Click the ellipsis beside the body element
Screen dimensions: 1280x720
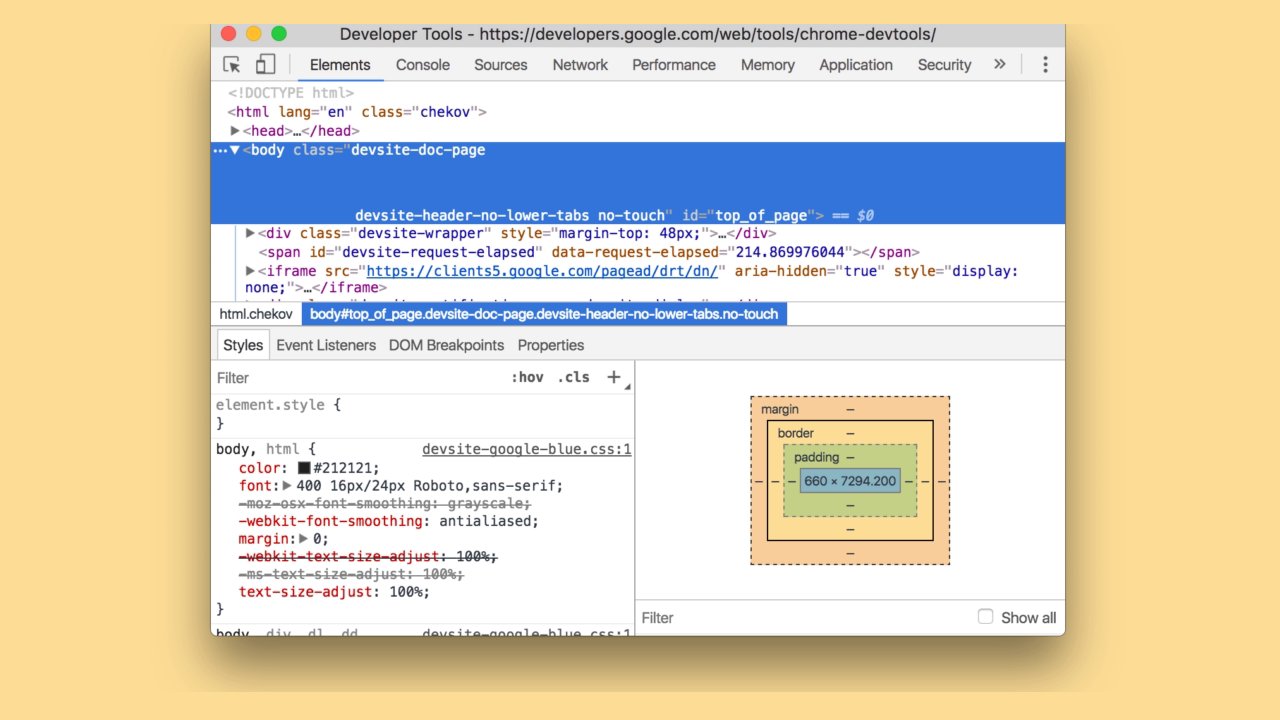220,151
